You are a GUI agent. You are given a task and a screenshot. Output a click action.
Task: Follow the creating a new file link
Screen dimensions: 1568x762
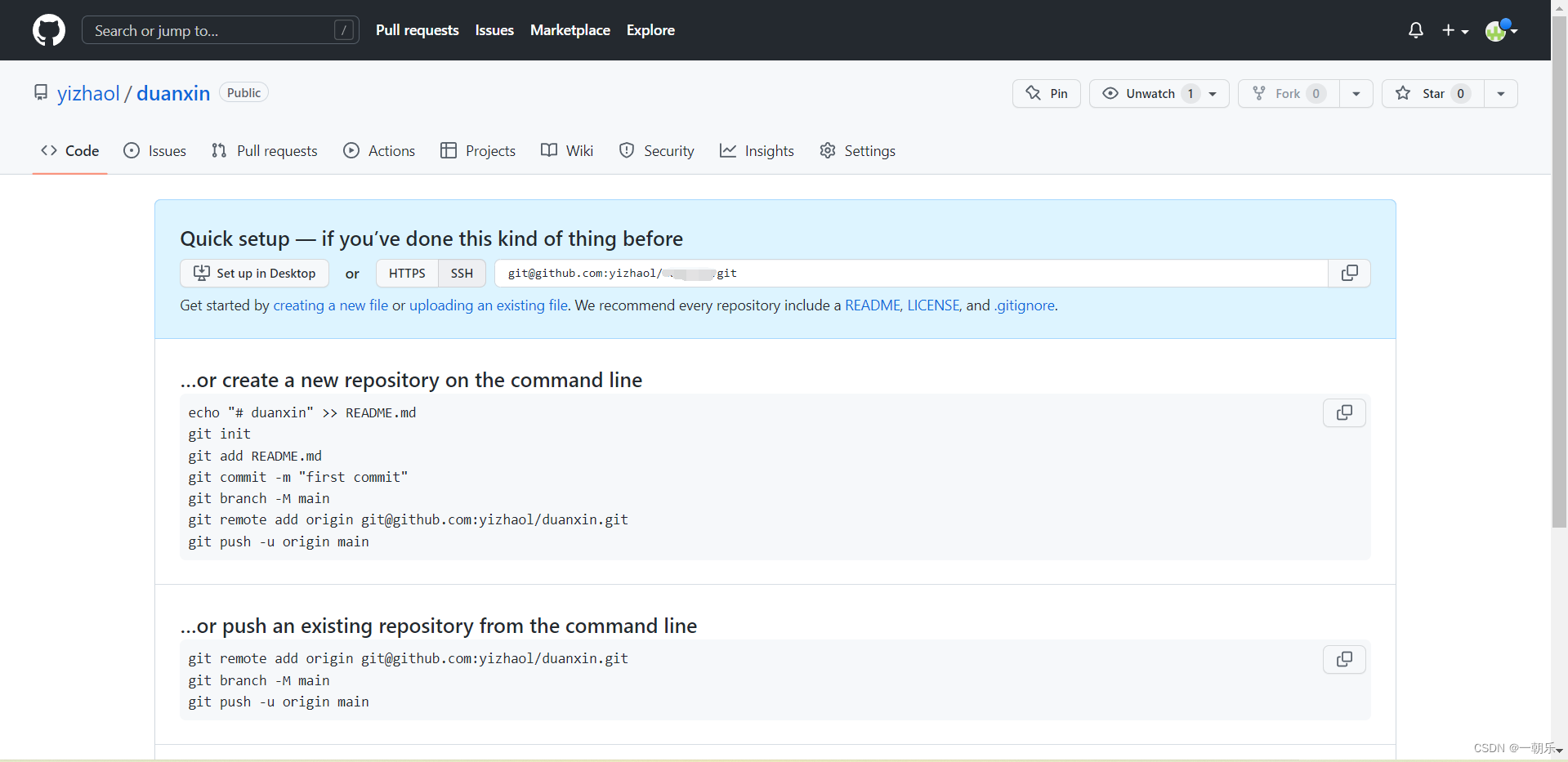[330, 305]
